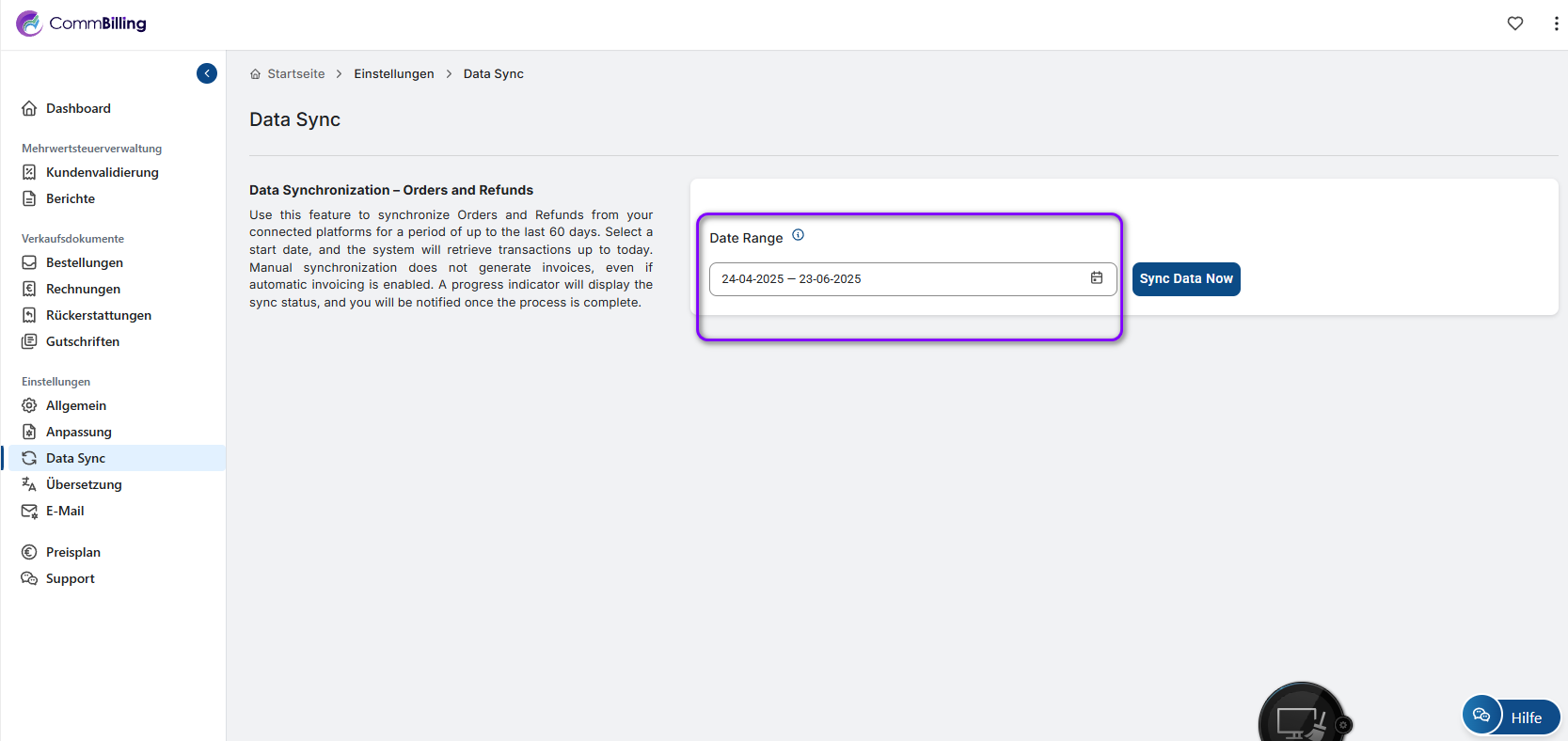1568x741 pixels.
Task: Navigate to Rückerstattungen
Action: pos(99,315)
